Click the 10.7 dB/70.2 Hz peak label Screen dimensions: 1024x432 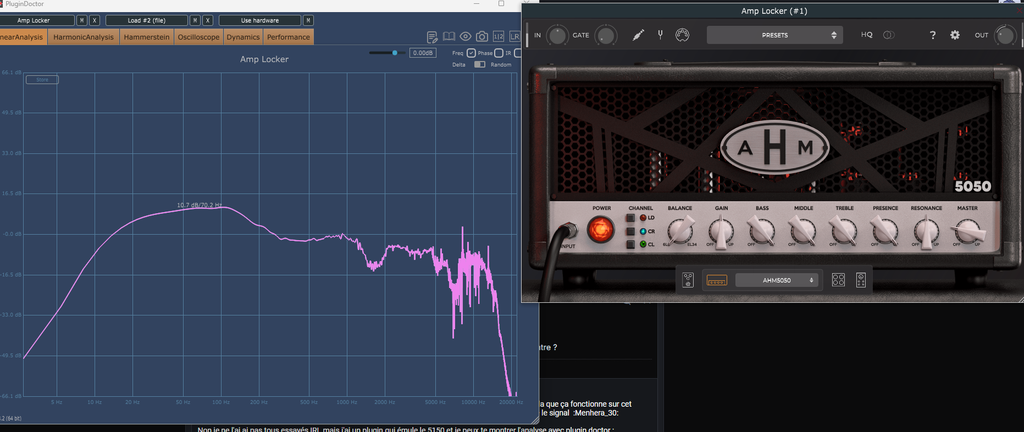click(x=199, y=205)
